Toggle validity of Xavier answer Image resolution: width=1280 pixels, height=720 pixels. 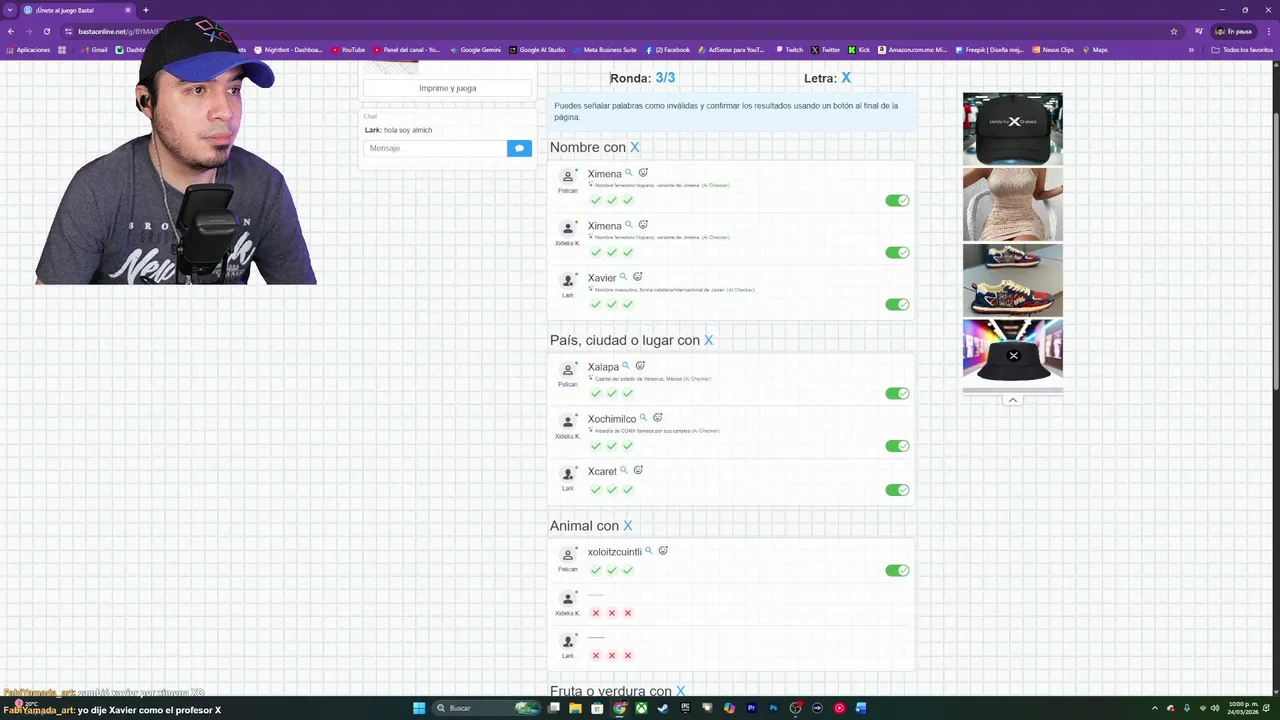[897, 304]
